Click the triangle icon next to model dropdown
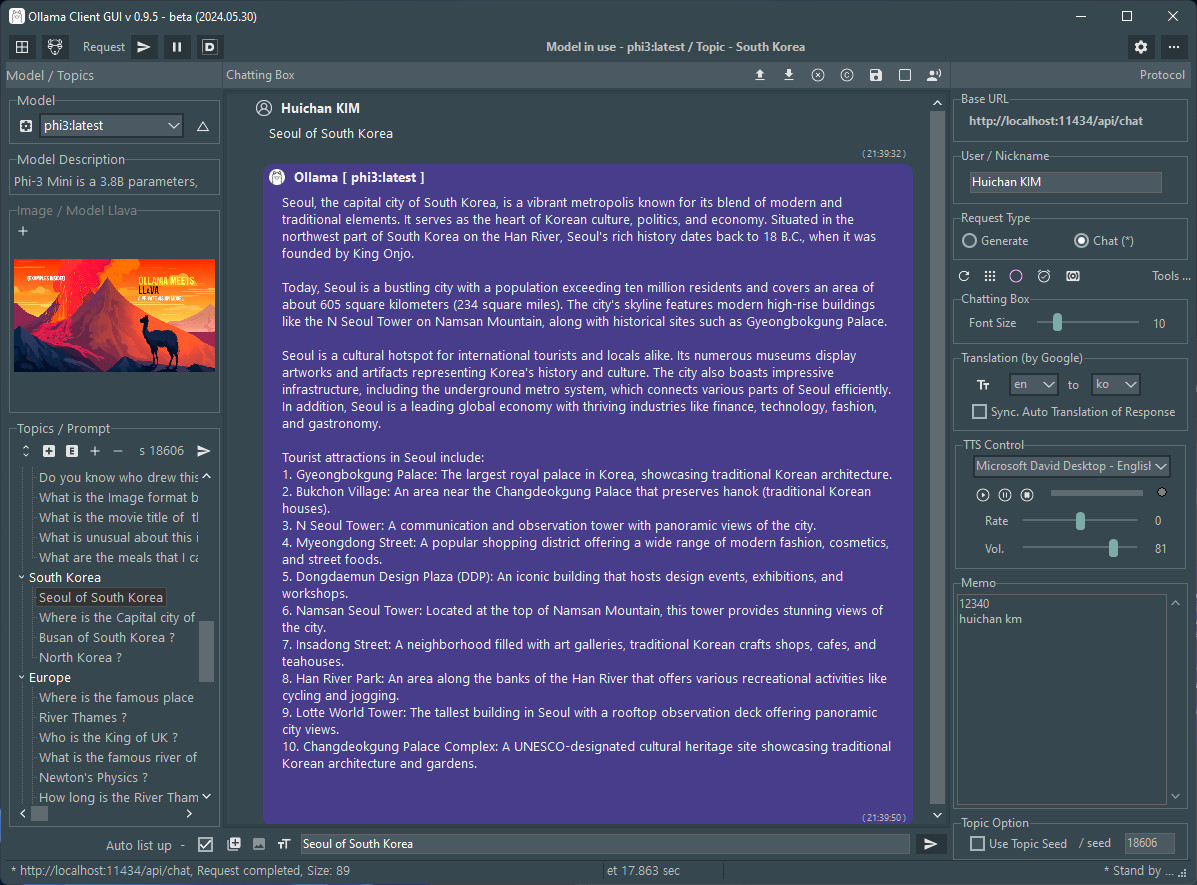This screenshot has width=1197, height=885. point(203,126)
